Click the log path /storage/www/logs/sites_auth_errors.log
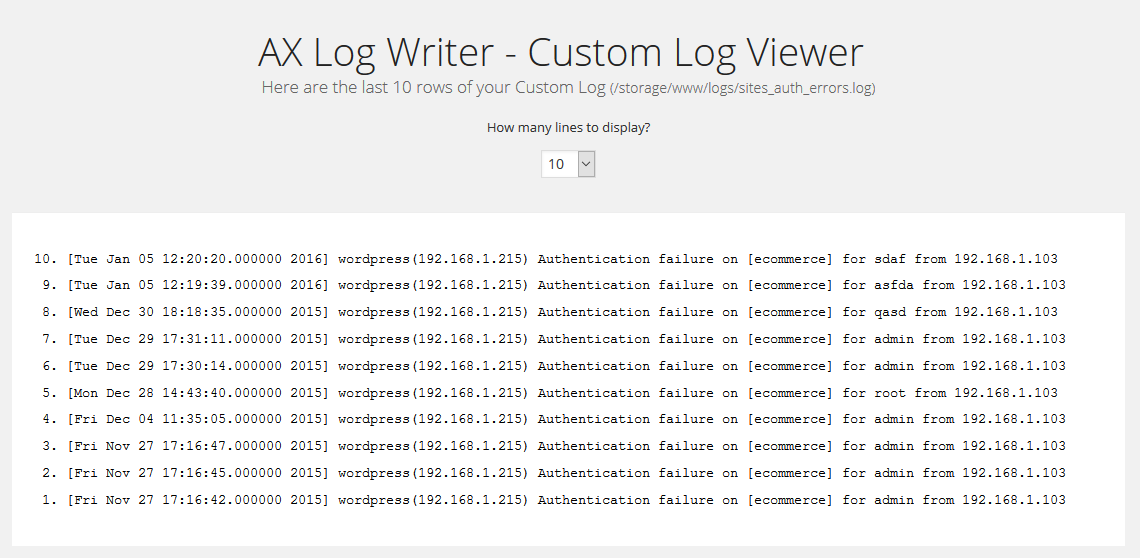 point(742,88)
